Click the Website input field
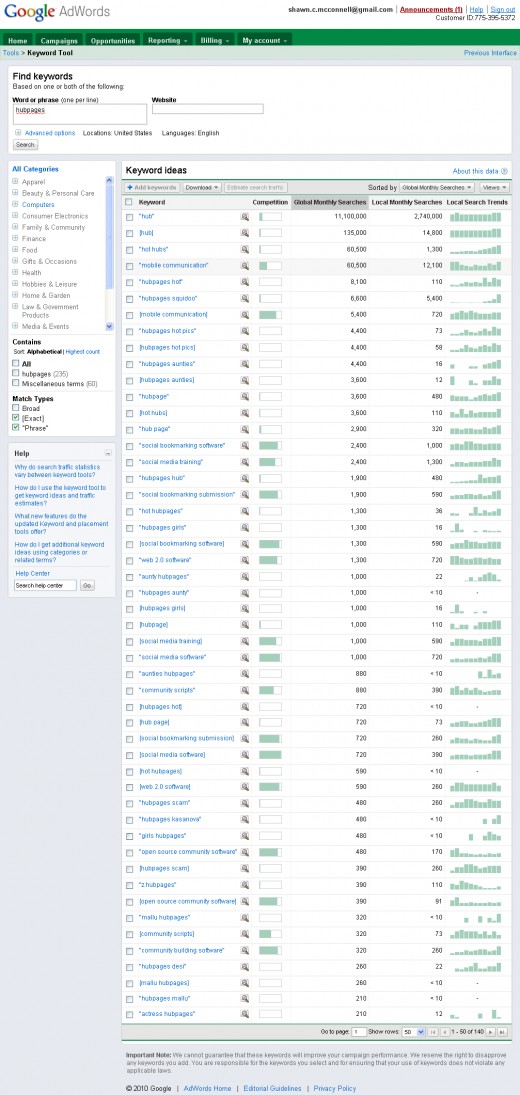The height and width of the screenshot is (1095, 520). pos(207,109)
